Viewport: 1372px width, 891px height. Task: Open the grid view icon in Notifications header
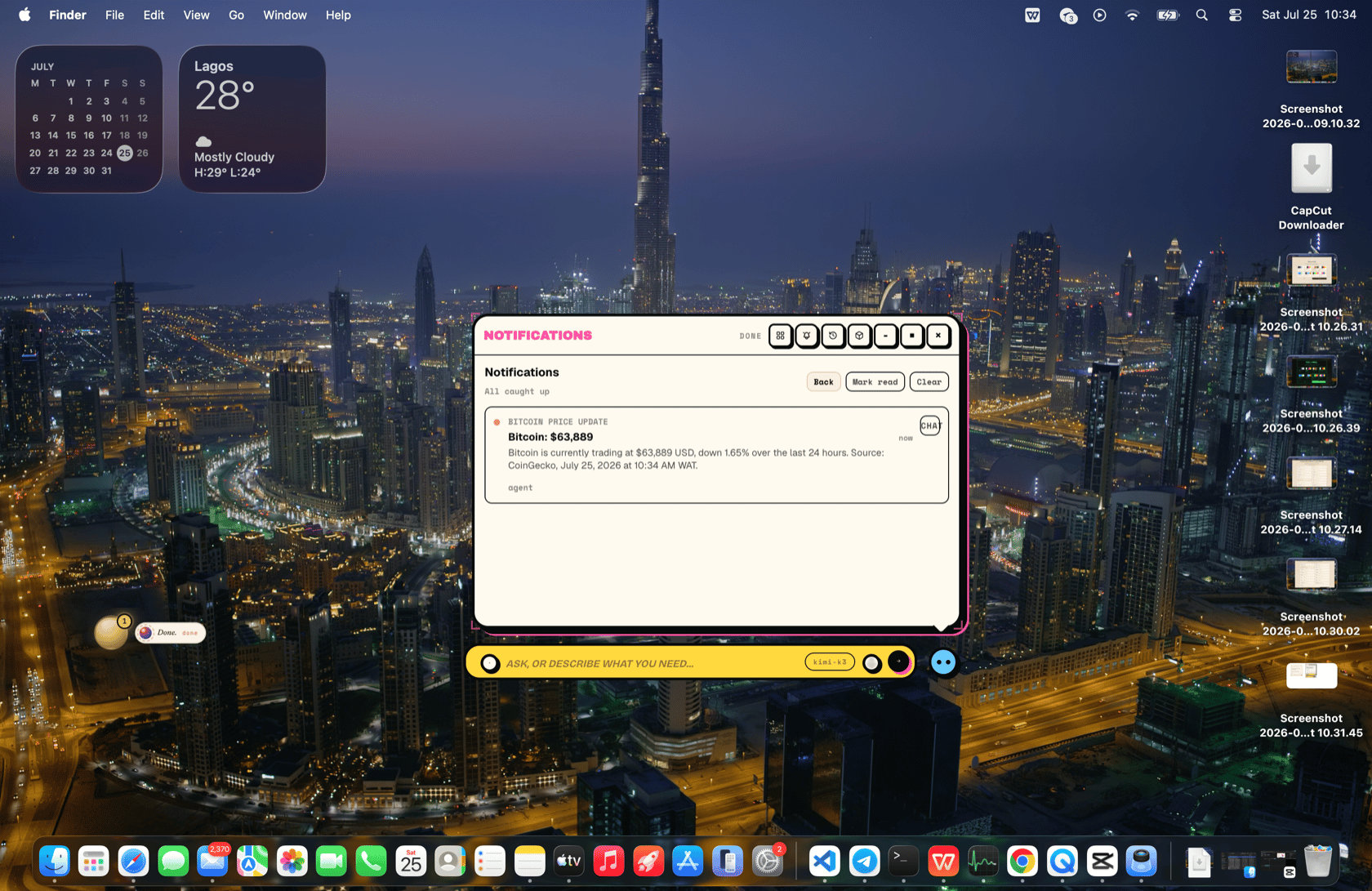[x=780, y=336]
